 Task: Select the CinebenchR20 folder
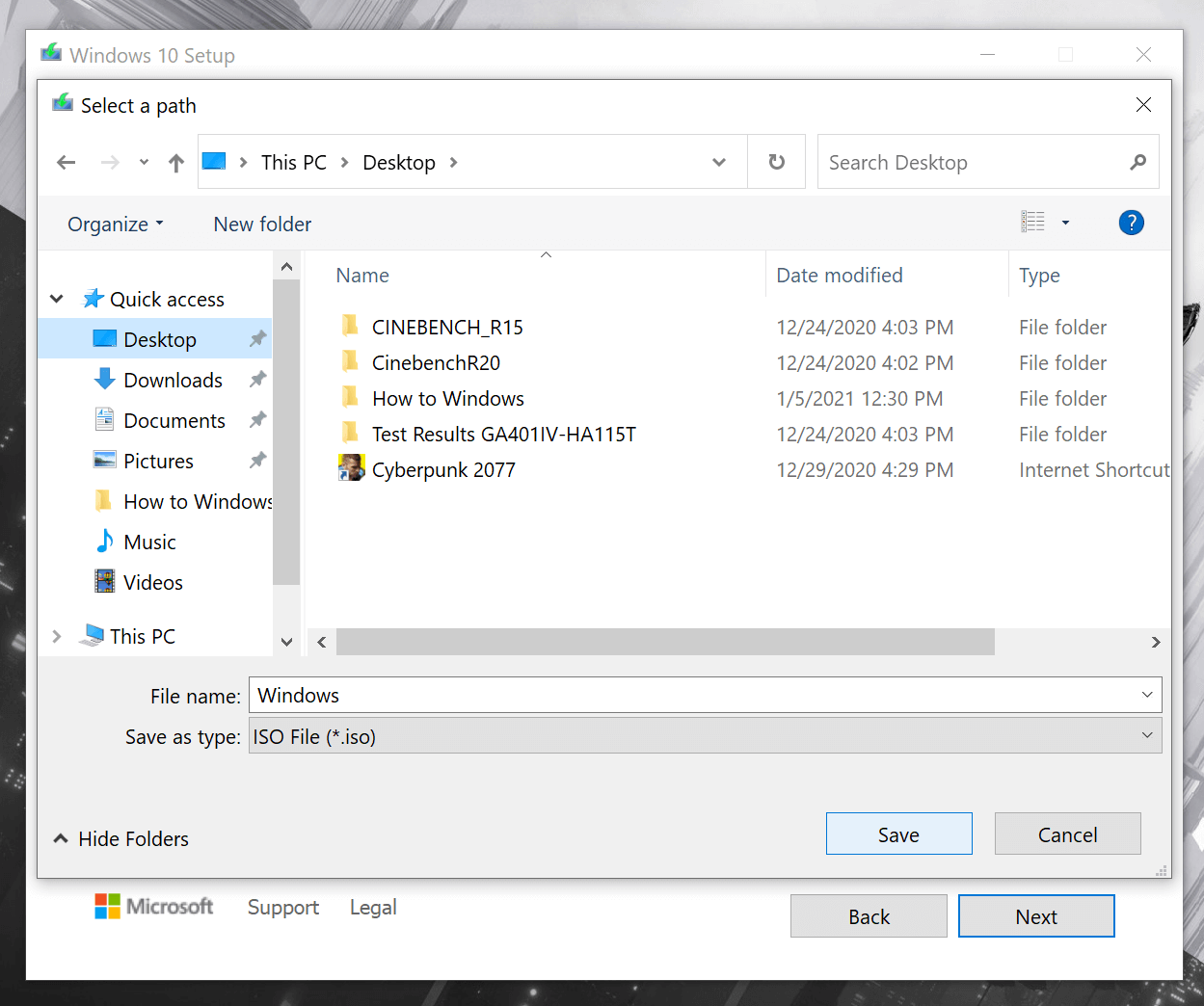click(x=436, y=363)
